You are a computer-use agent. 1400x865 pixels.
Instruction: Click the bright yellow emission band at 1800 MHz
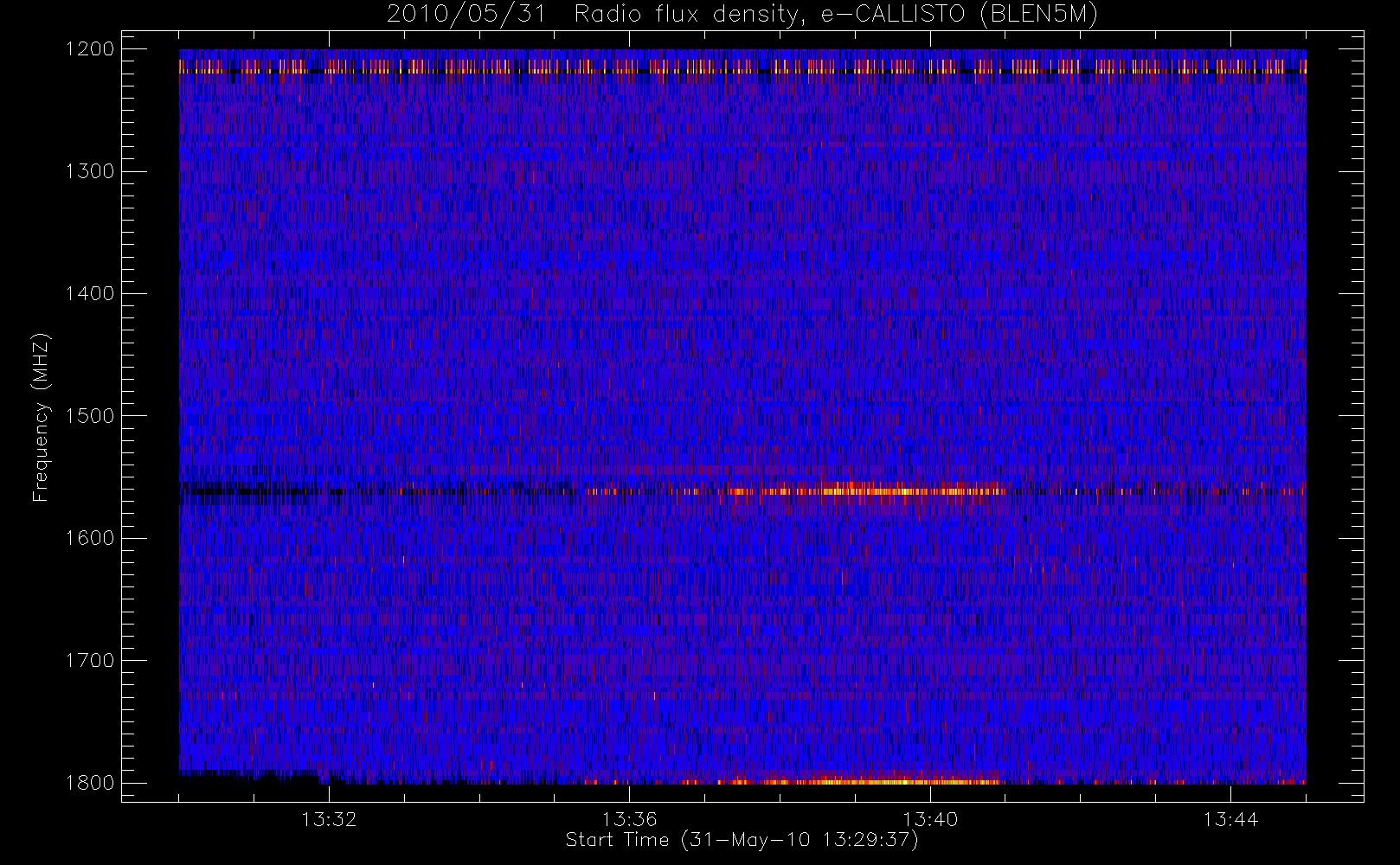point(865,781)
